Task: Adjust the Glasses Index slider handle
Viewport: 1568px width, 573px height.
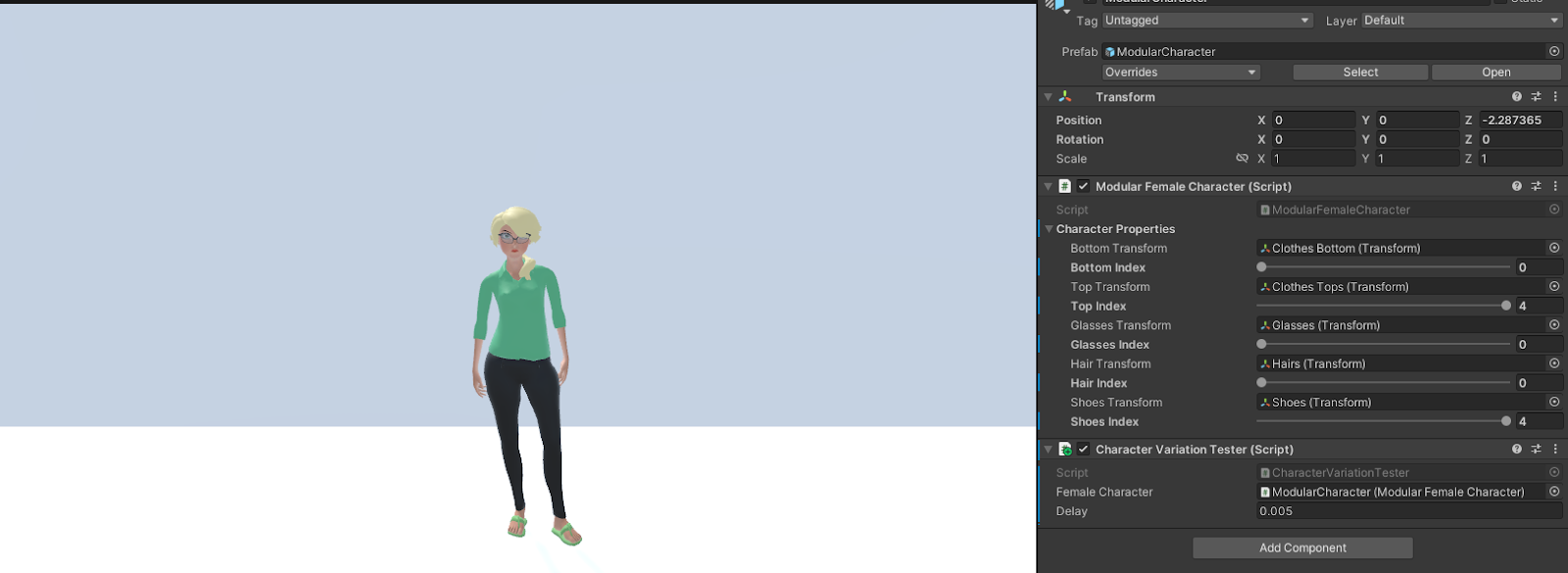Action: [1261, 344]
